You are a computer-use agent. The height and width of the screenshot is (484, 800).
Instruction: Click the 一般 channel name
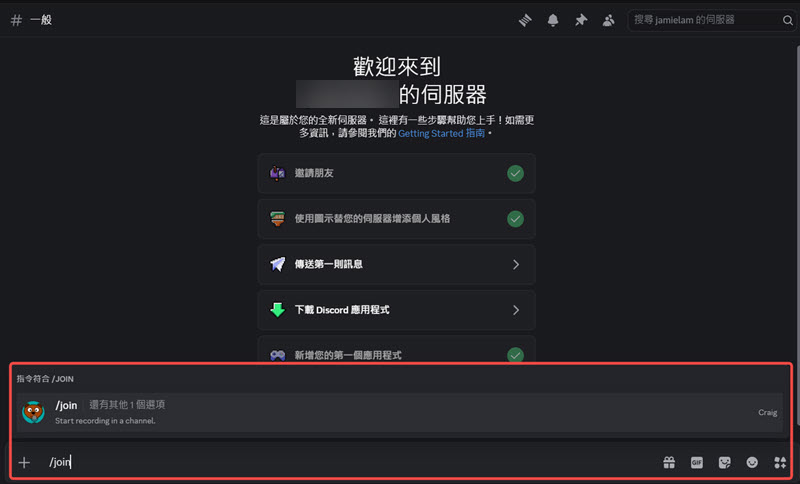pos(41,20)
